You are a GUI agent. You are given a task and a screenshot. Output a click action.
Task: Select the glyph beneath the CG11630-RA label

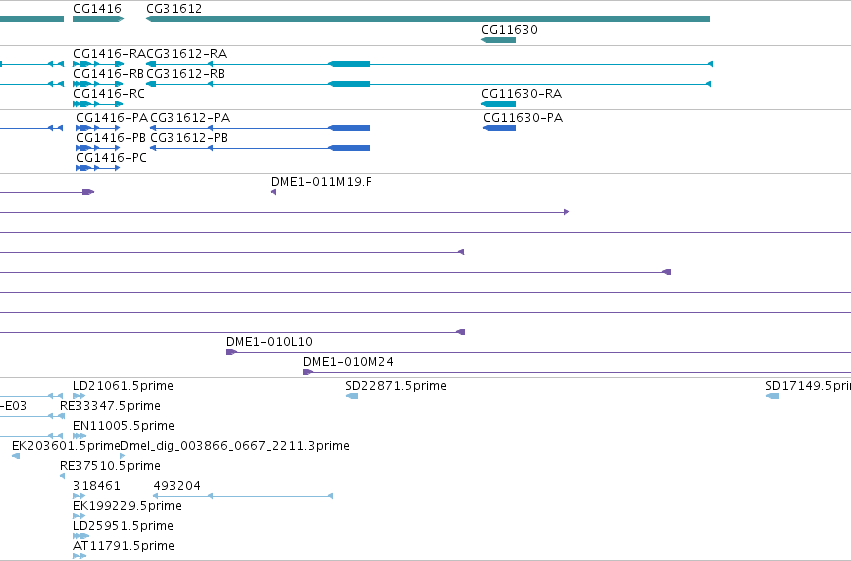[498, 104]
